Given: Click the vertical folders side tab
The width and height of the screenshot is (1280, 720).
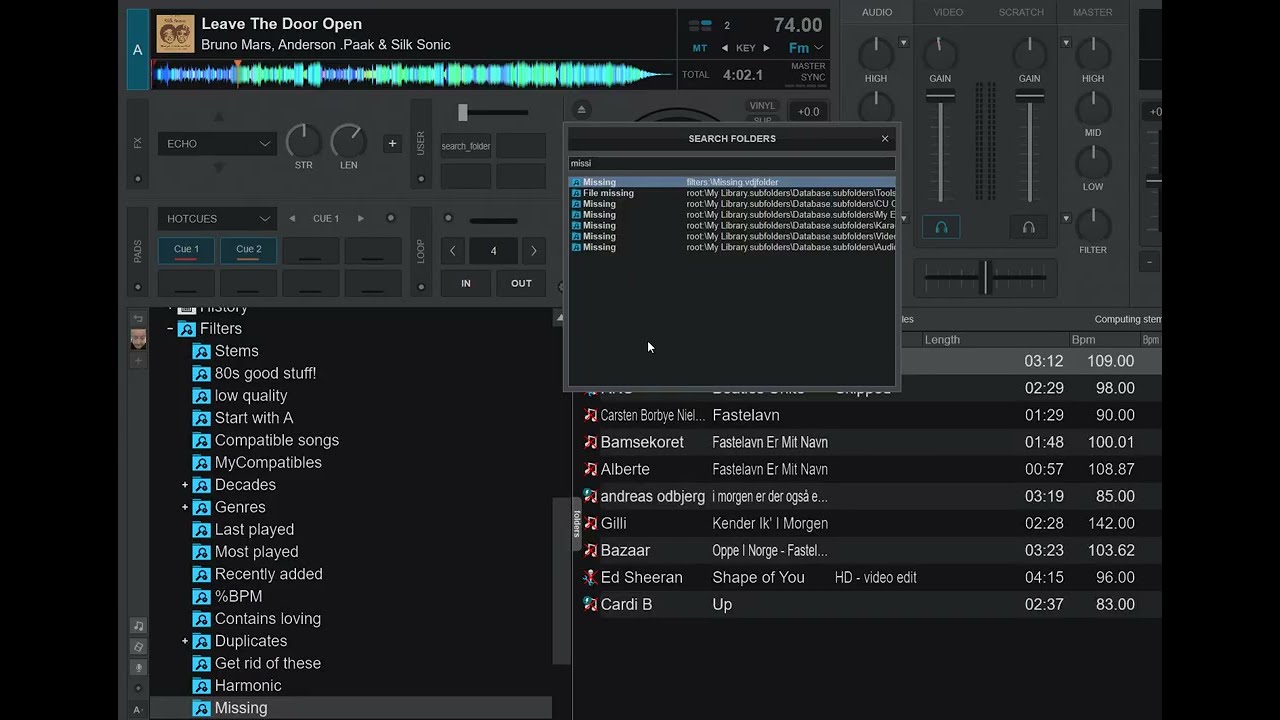Looking at the screenshot, I should coord(577,524).
